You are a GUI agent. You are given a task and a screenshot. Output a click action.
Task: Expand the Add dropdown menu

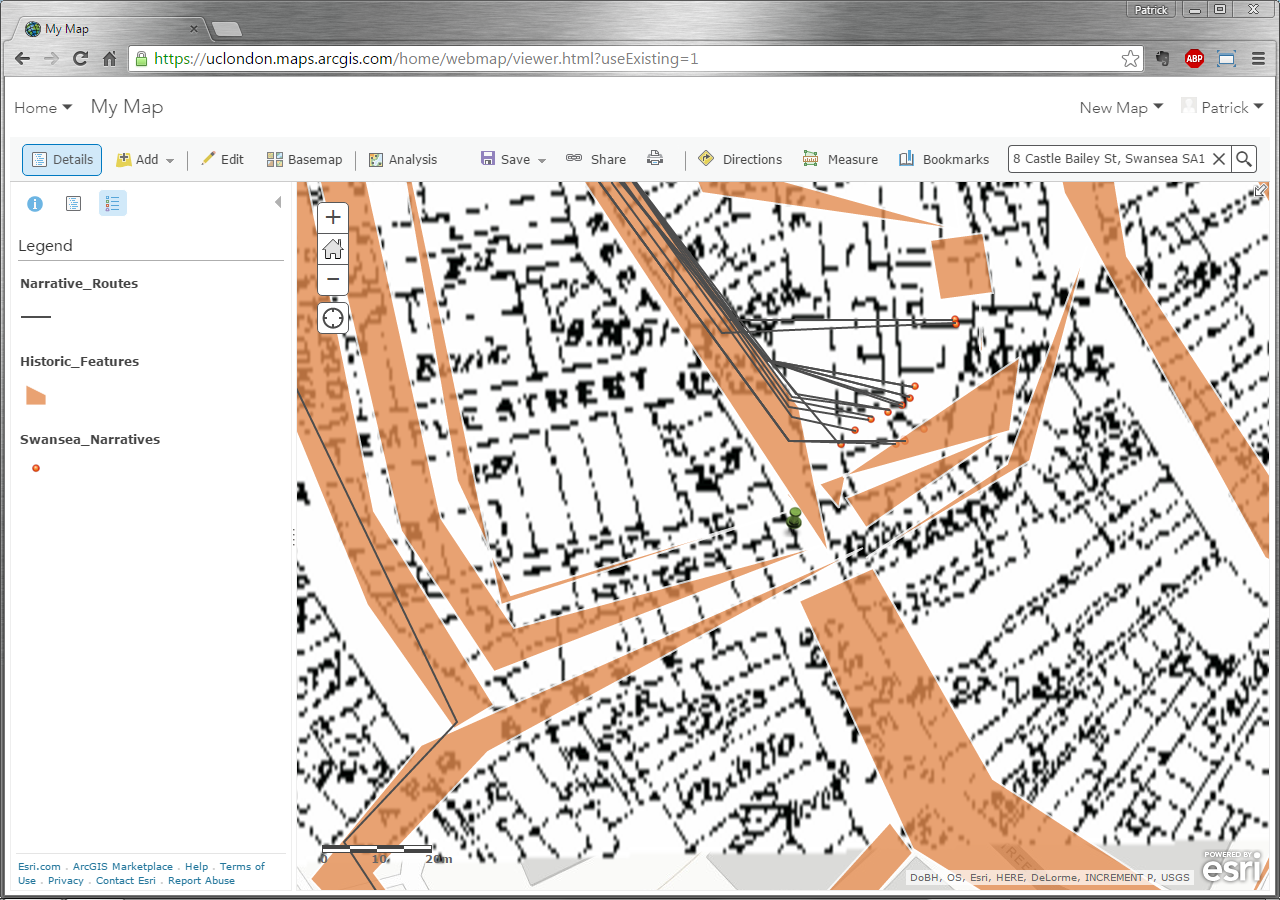coord(146,159)
